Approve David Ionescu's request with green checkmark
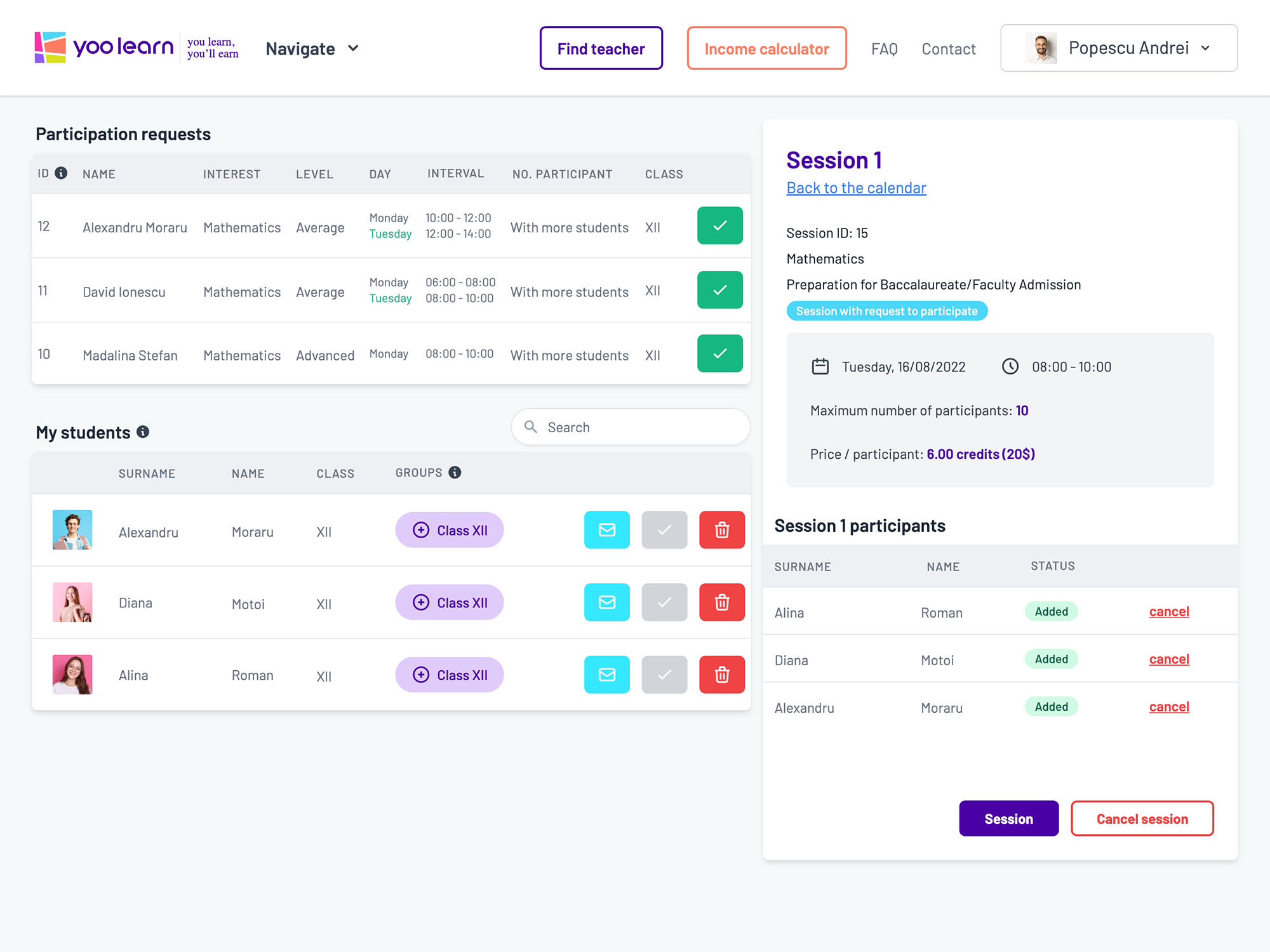 (x=719, y=290)
